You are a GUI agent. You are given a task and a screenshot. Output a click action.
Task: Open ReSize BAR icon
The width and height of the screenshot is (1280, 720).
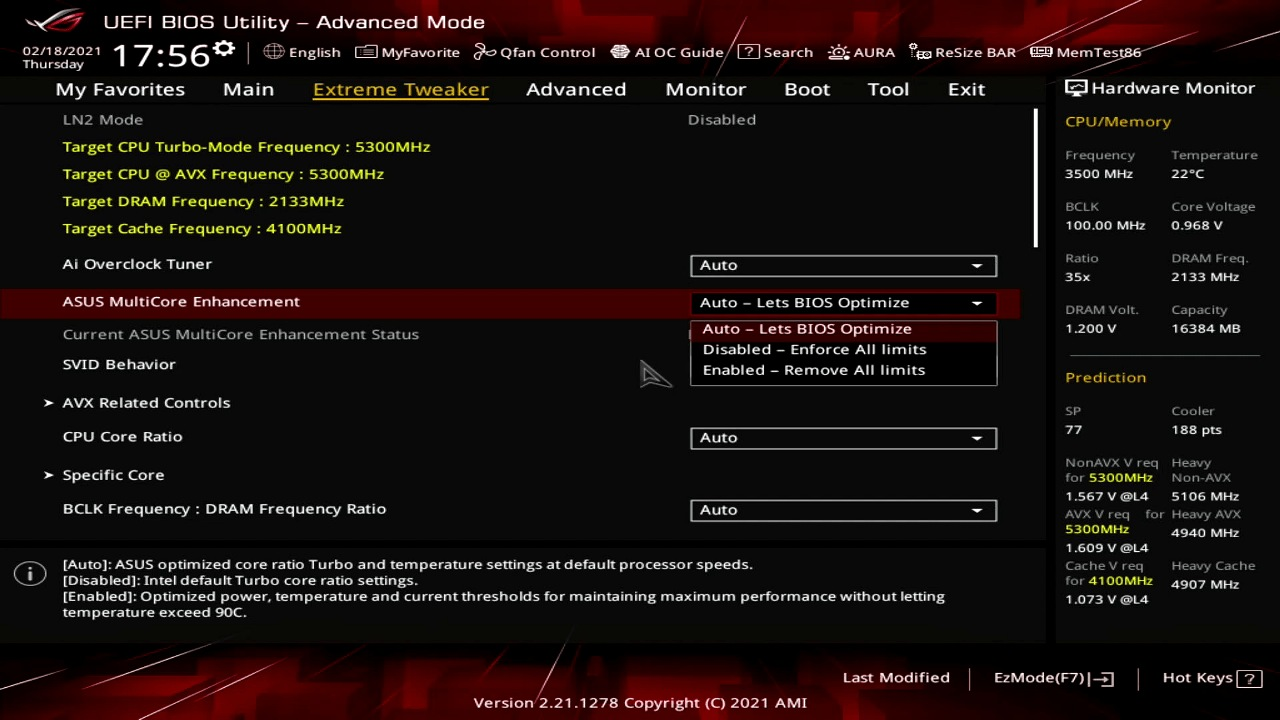(920, 52)
